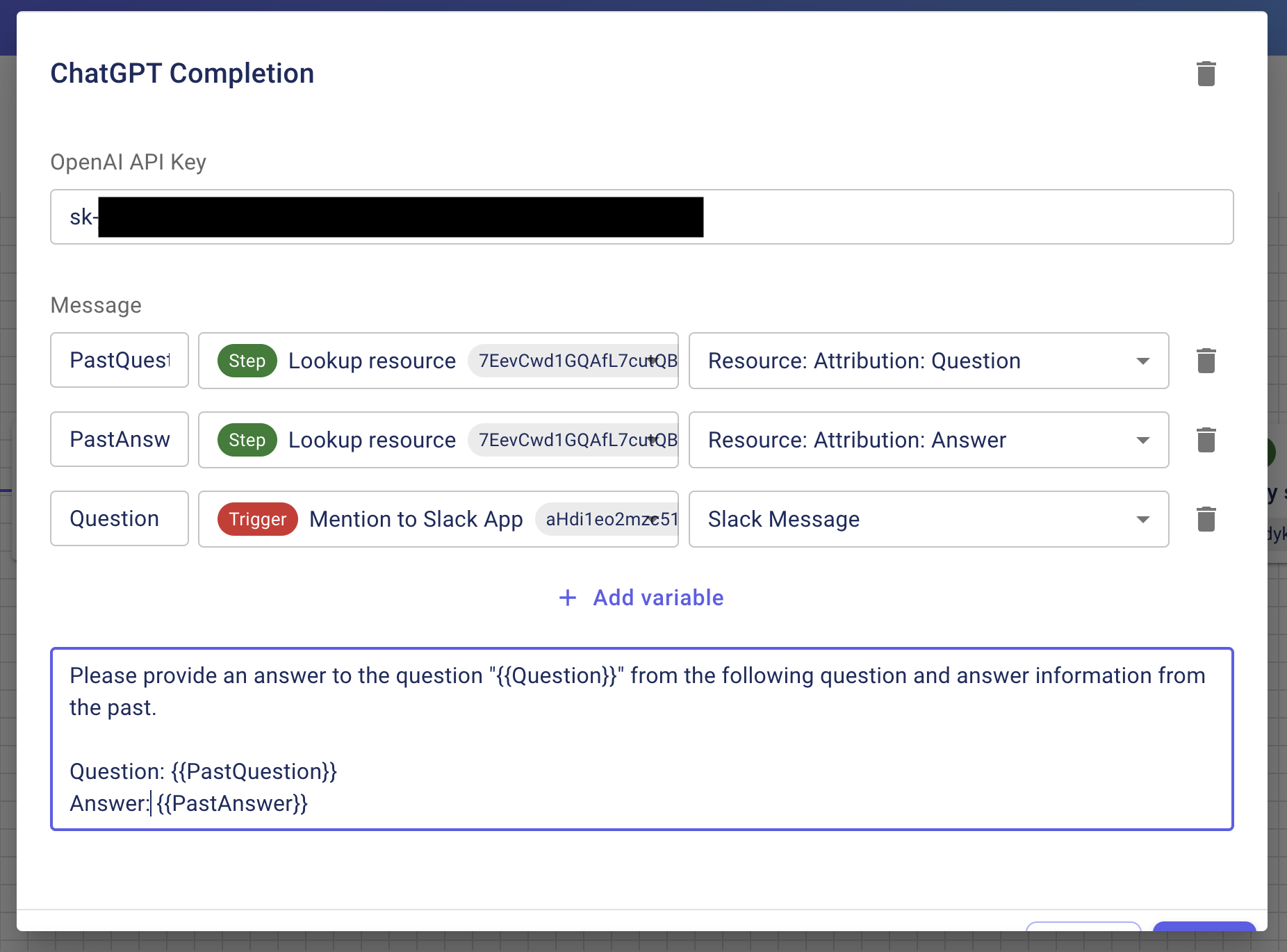Open the Resource: Attribution: Answer dropdown
Image resolution: width=1287 pixels, height=952 pixels.
pyautogui.click(x=928, y=440)
